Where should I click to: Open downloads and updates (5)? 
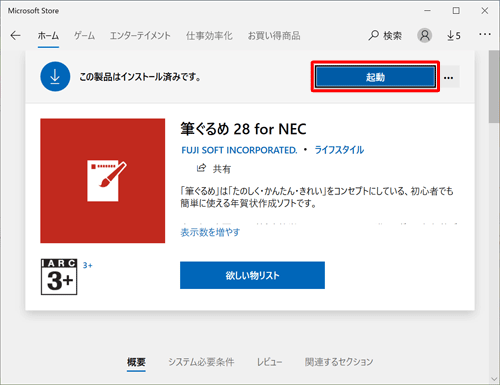click(x=454, y=35)
